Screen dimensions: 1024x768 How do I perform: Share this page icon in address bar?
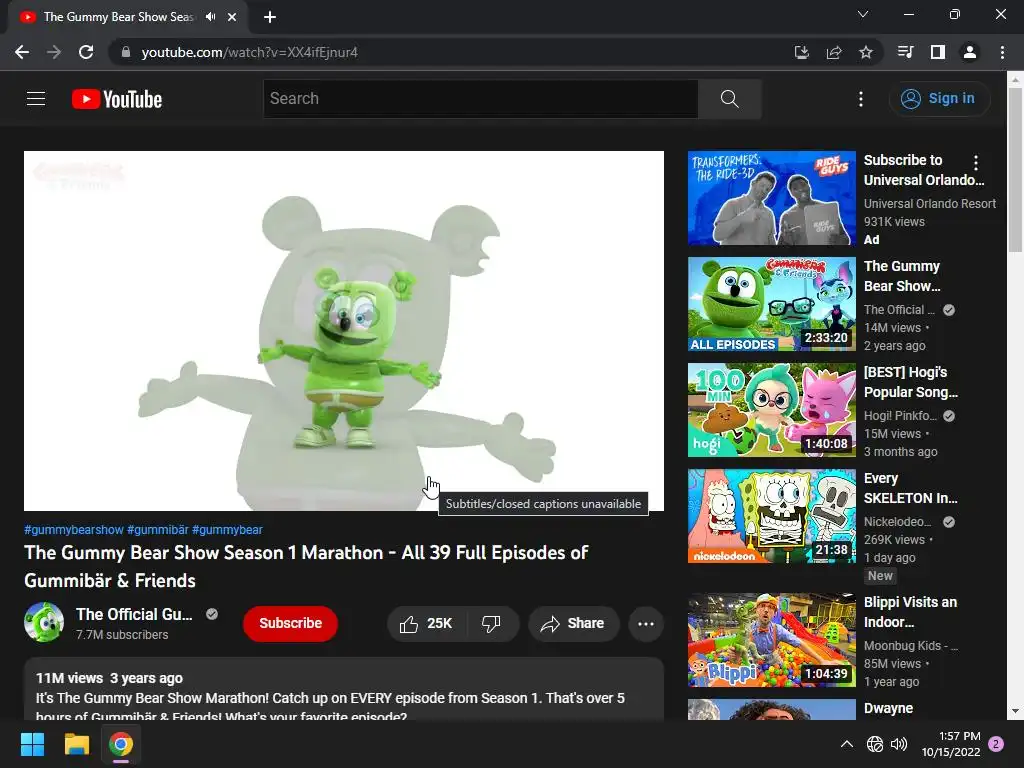(x=834, y=52)
